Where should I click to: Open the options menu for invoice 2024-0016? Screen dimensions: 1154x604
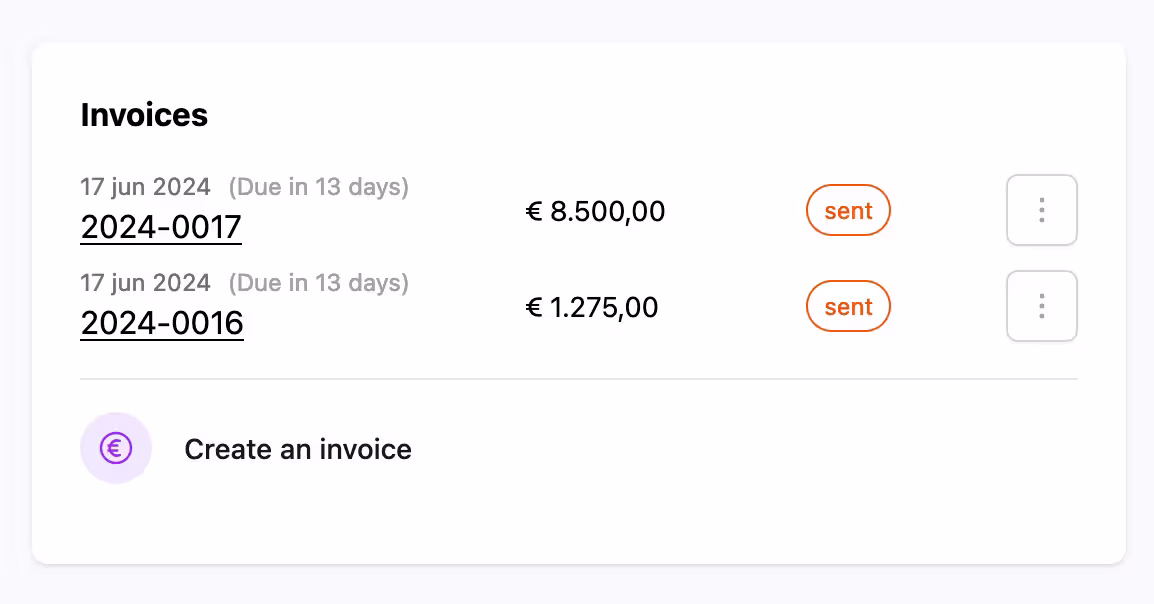coord(1041,306)
